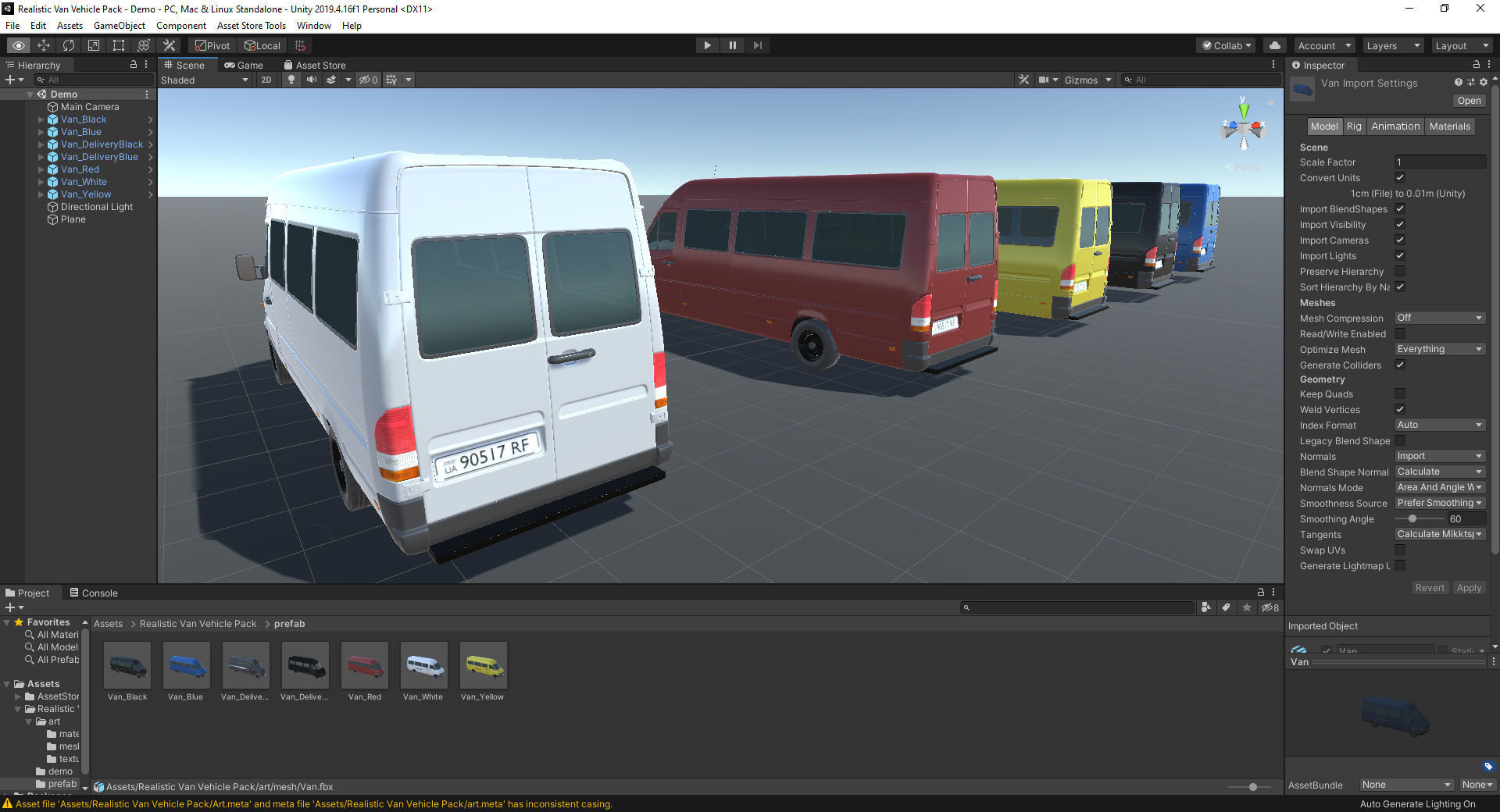This screenshot has height=812, width=1500.
Task: Toggle the grid snapping icon in toolbar
Action: tap(300, 45)
